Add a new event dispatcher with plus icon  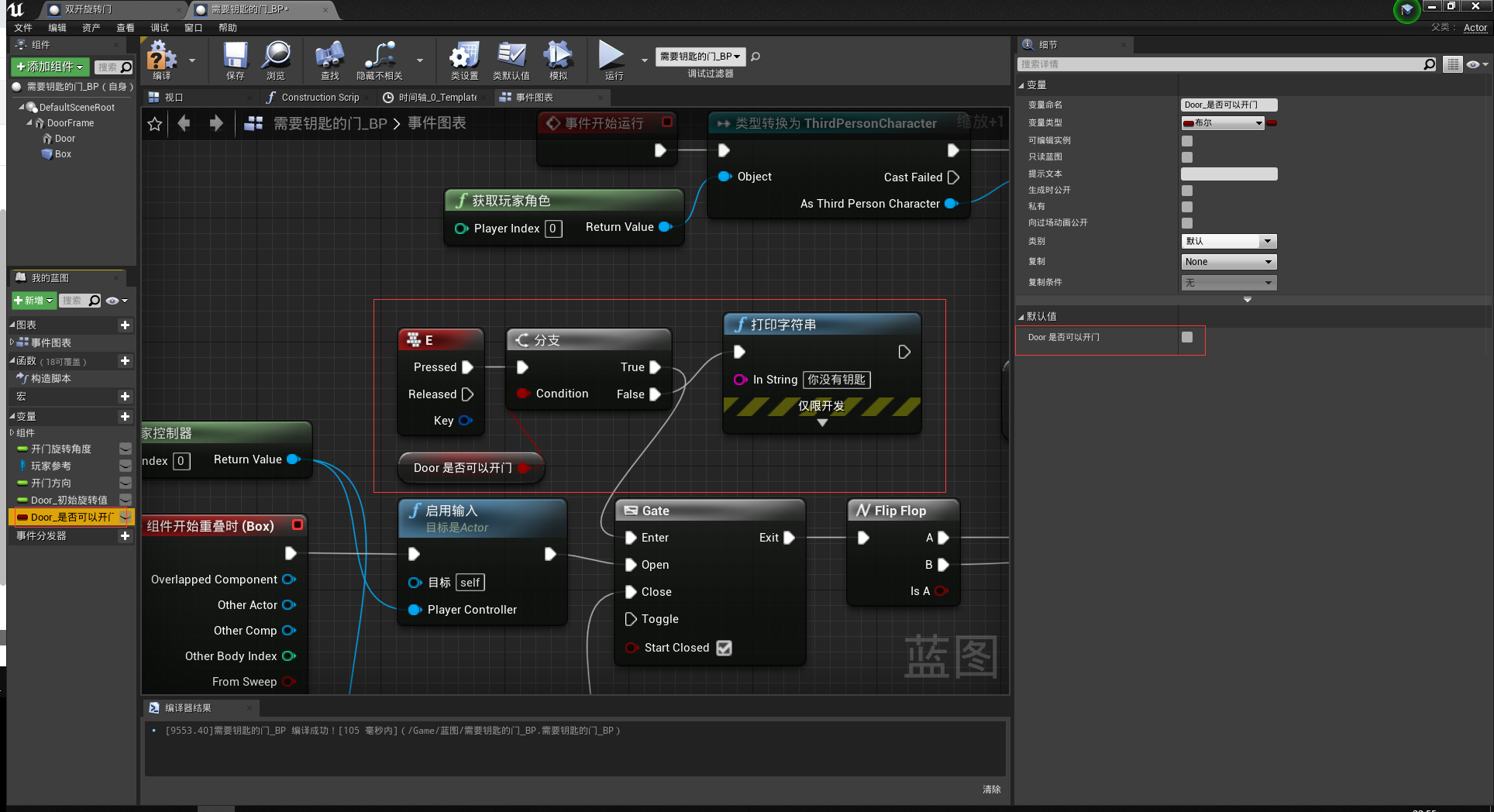125,536
